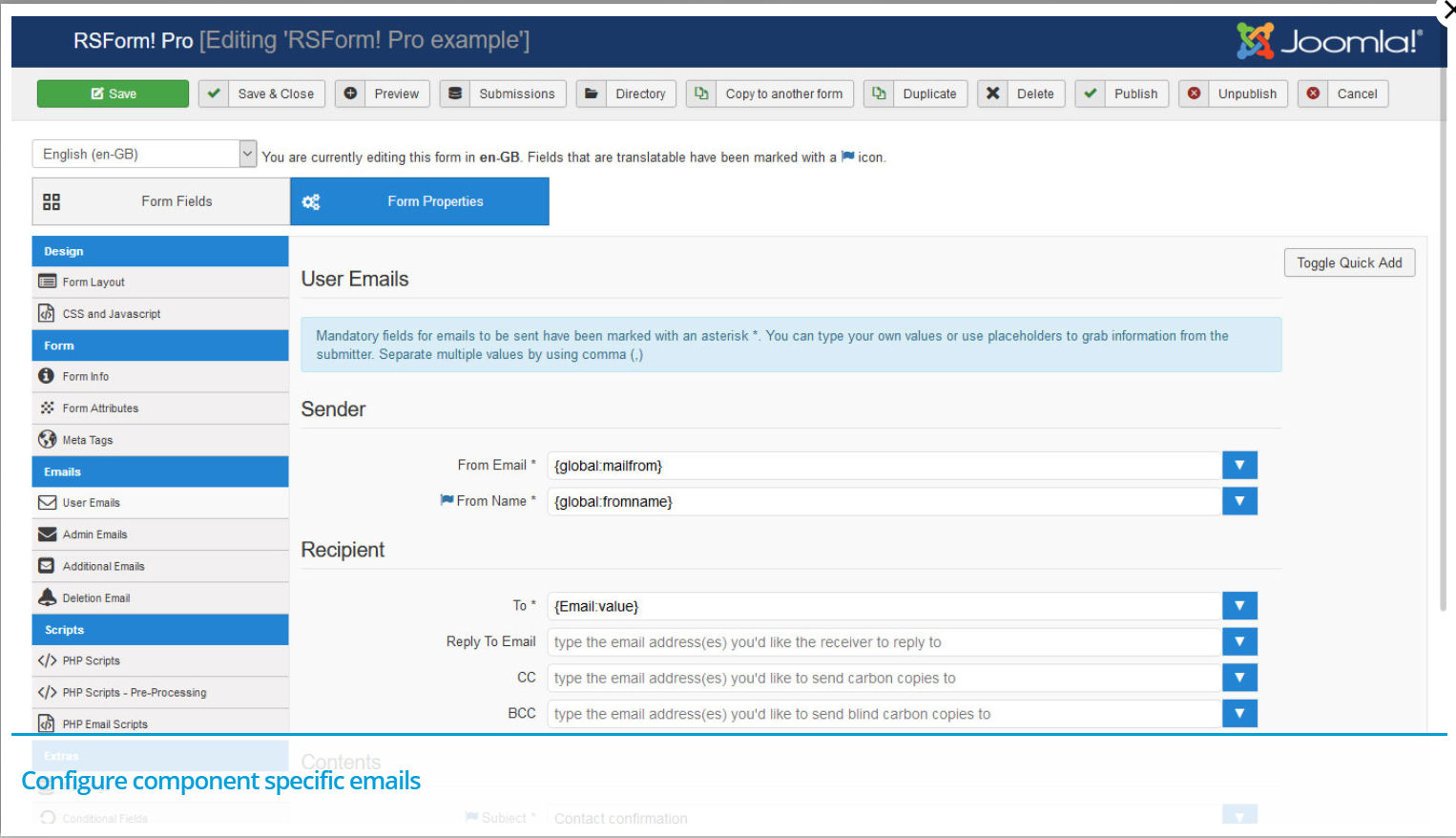The height and width of the screenshot is (838, 1456).
Task: Click the Save & Close button label
Action: click(276, 94)
